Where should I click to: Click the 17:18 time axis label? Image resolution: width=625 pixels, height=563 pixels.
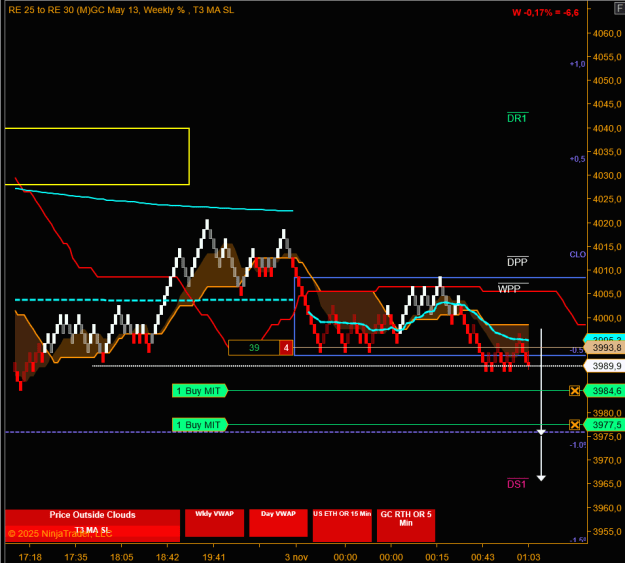(x=30, y=557)
